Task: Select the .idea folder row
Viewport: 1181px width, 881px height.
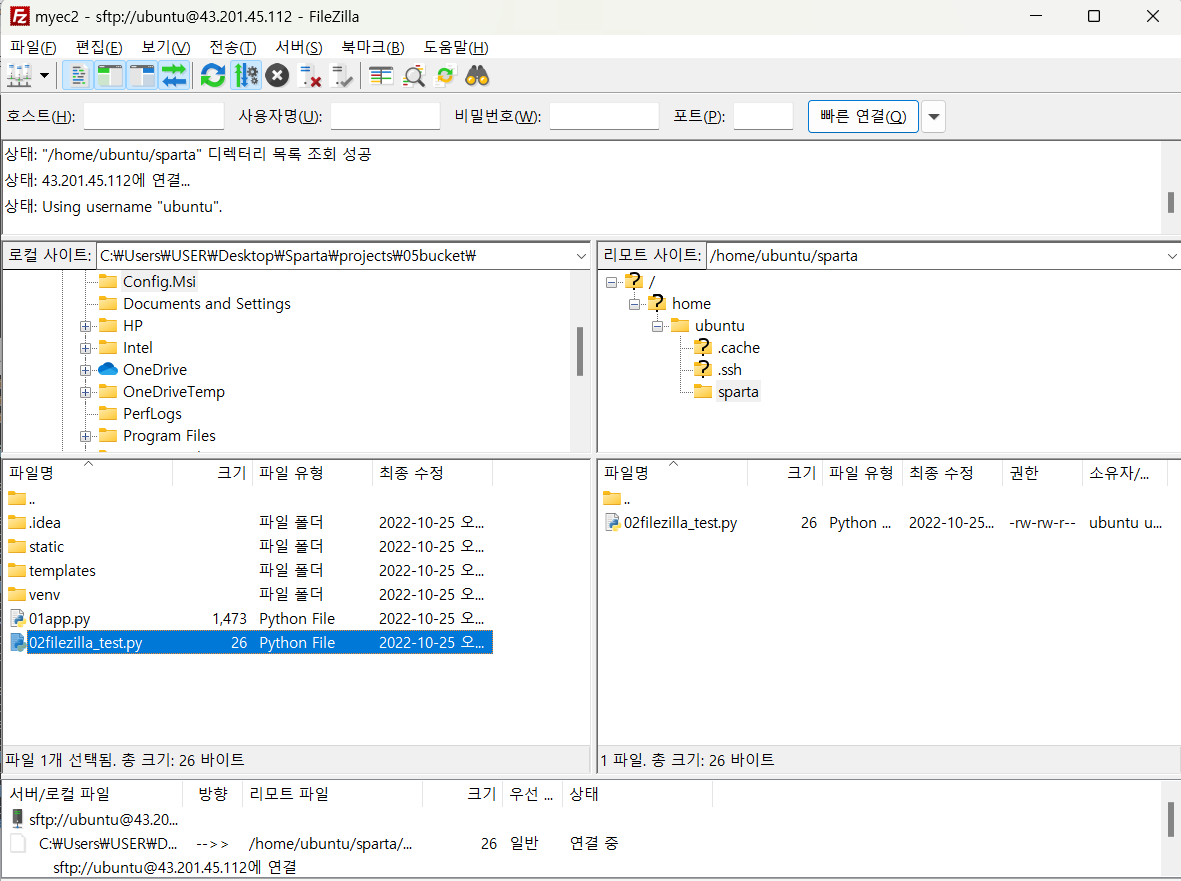Action: click(x=249, y=523)
